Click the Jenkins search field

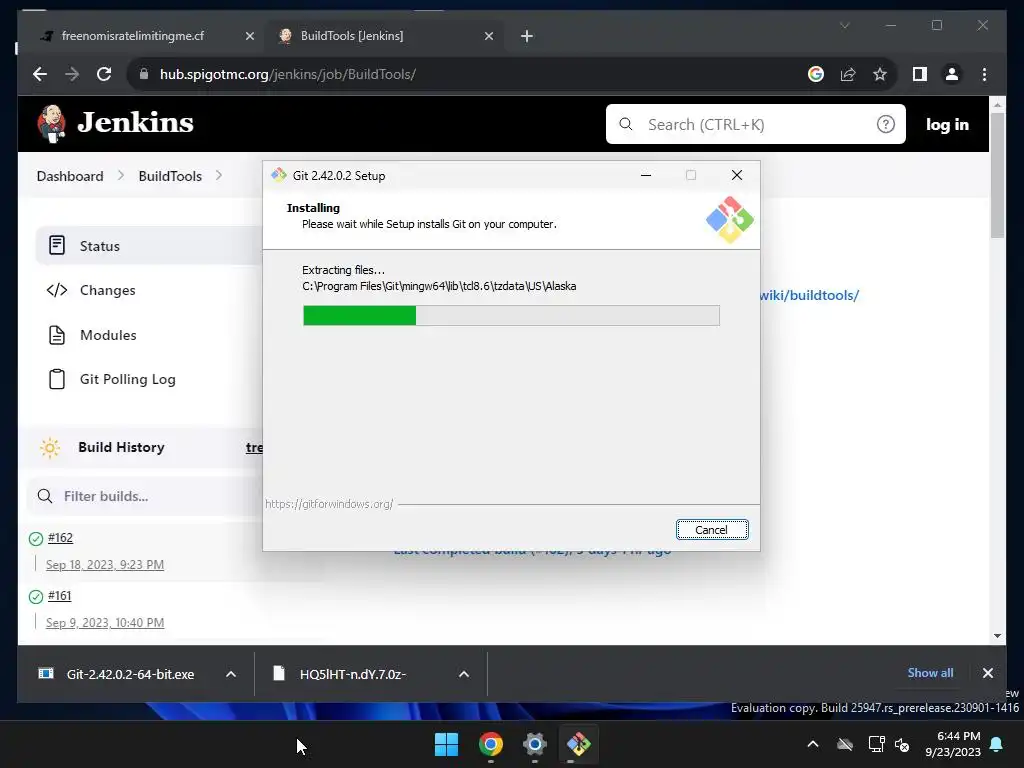click(x=756, y=124)
